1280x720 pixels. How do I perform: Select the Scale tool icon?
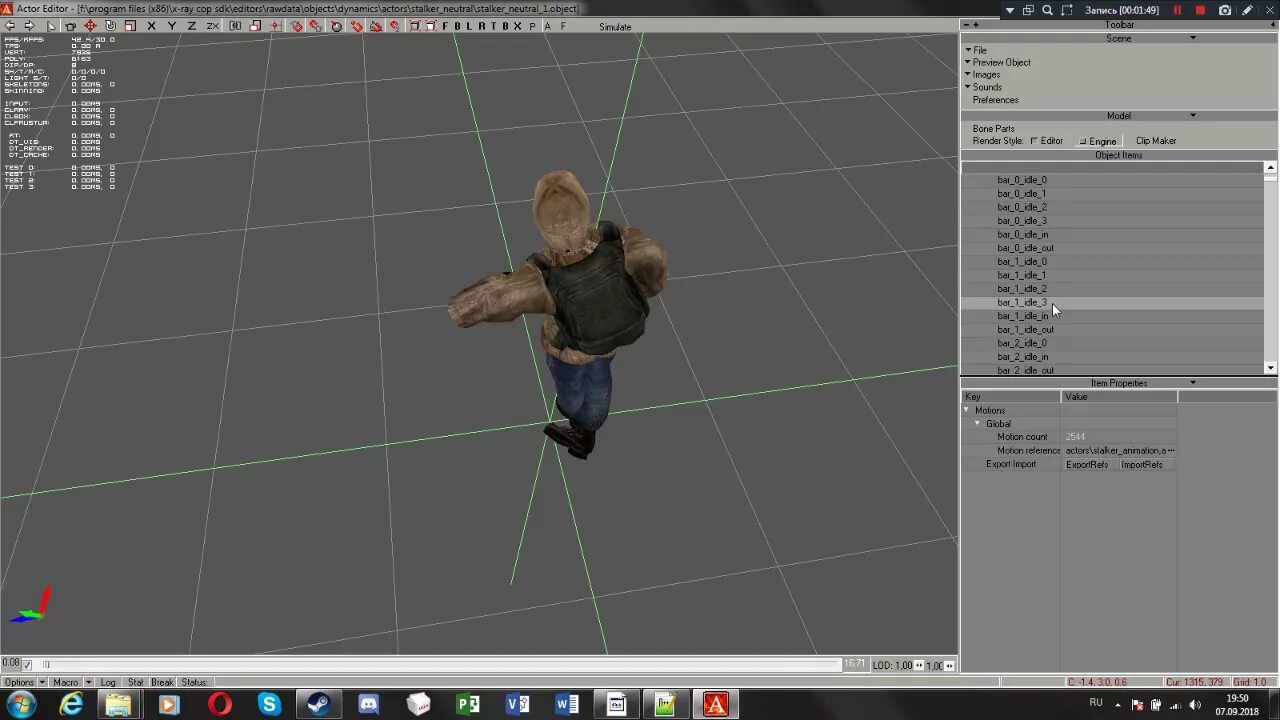tap(130, 26)
